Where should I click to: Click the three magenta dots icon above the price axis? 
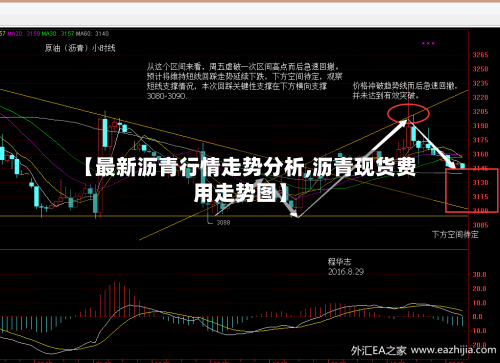428,43
